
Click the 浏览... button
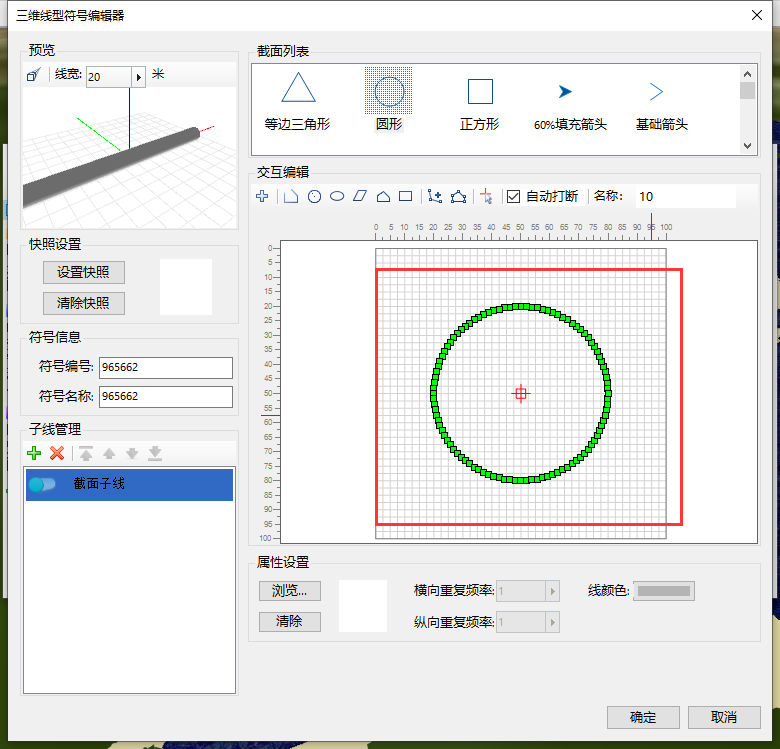pos(290,591)
